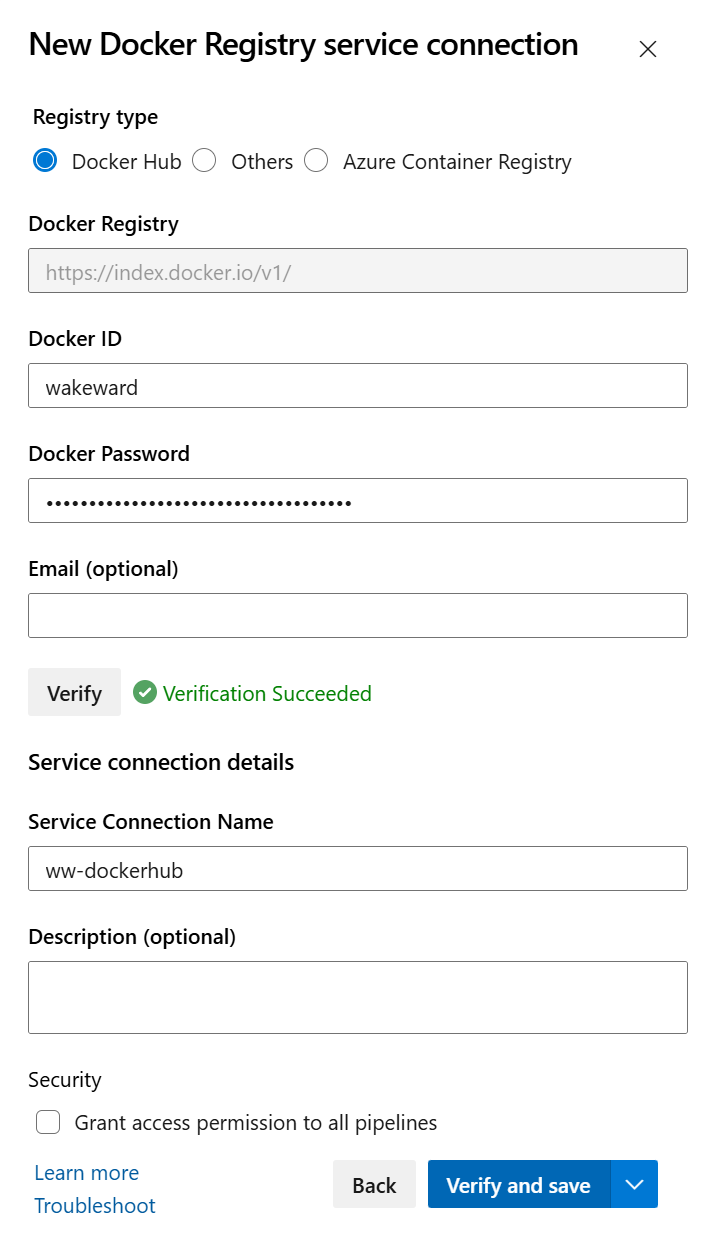Open the Troubleshoot link
The height and width of the screenshot is (1239, 714).
(x=94, y=1206)
